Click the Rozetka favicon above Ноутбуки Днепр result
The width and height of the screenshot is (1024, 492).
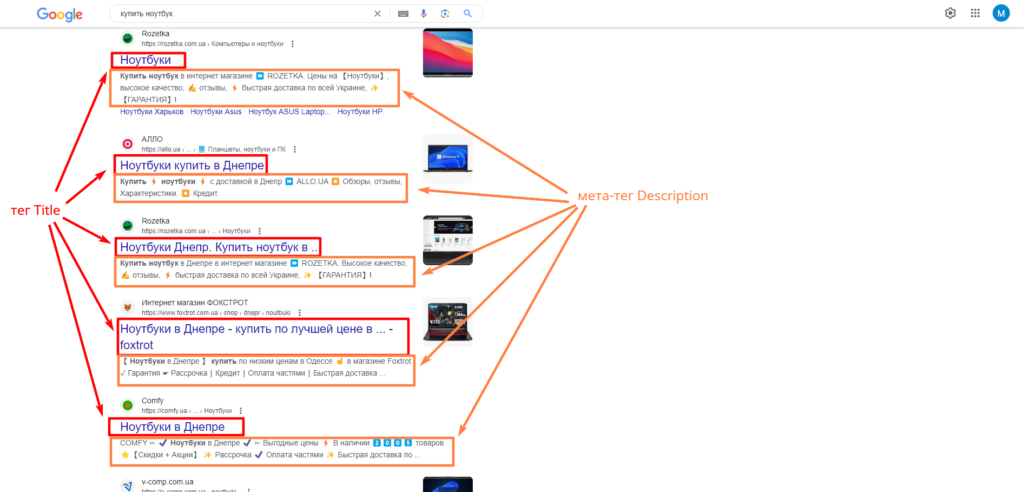pyautogui.click(x=127, y=225)
